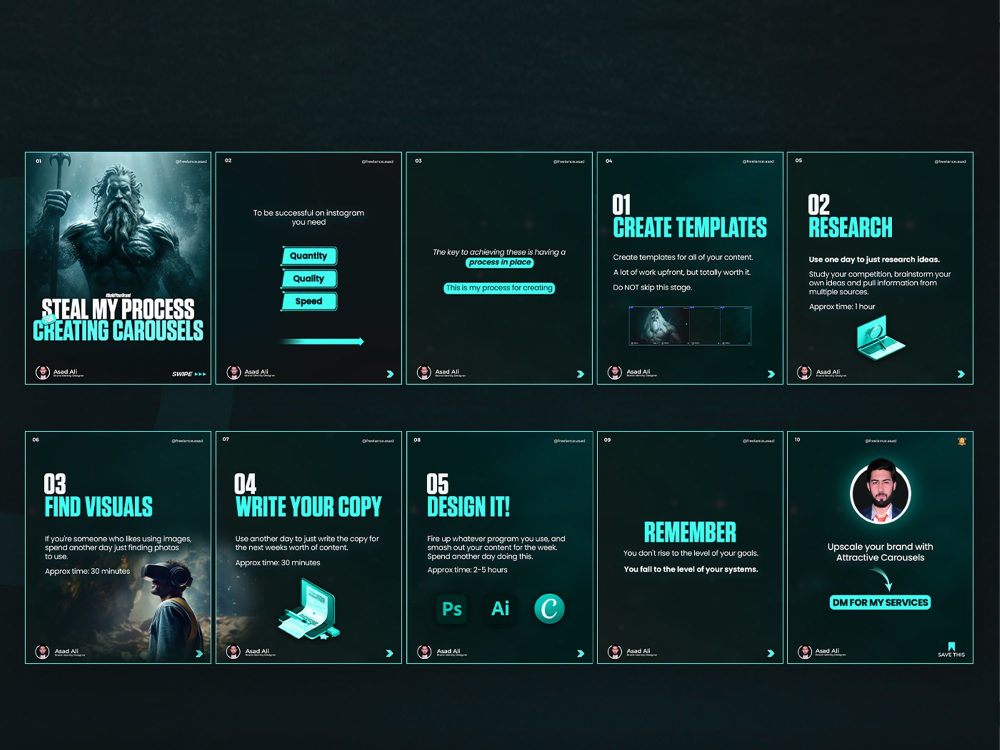
Task: Click the long teal arrow under Speed
Action: click(322, 341)
